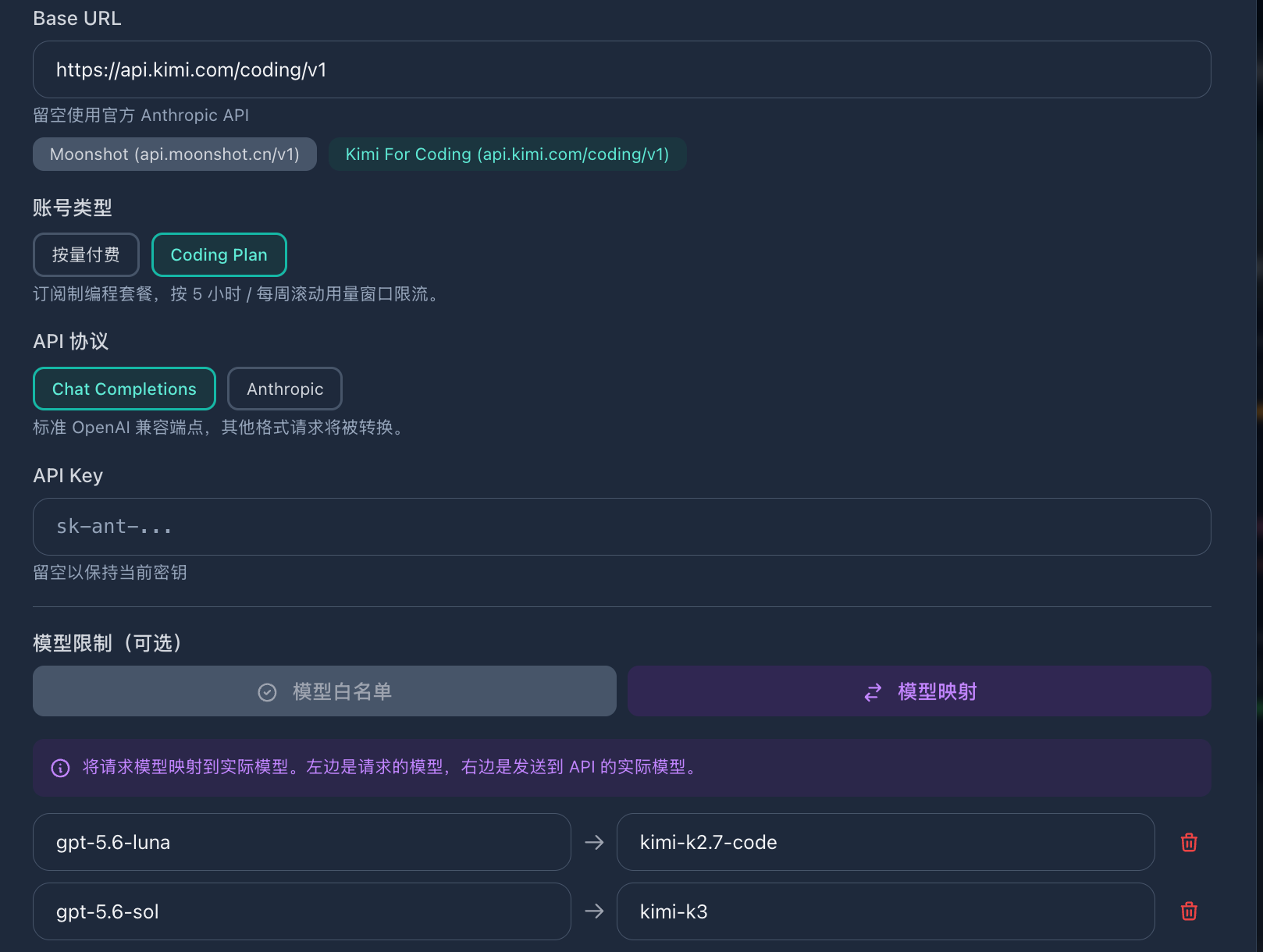Focus the API Key input field

(x=622, y=527)
